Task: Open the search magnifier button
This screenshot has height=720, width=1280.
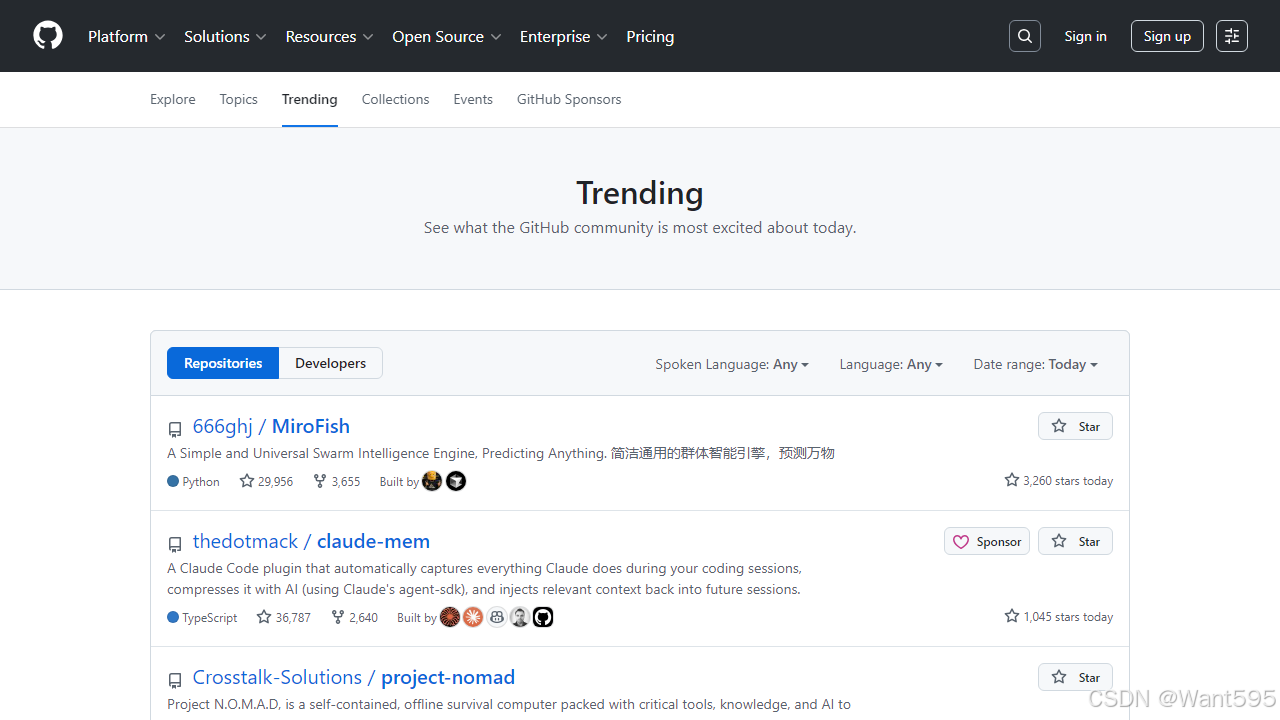Action: (1025, 36)
